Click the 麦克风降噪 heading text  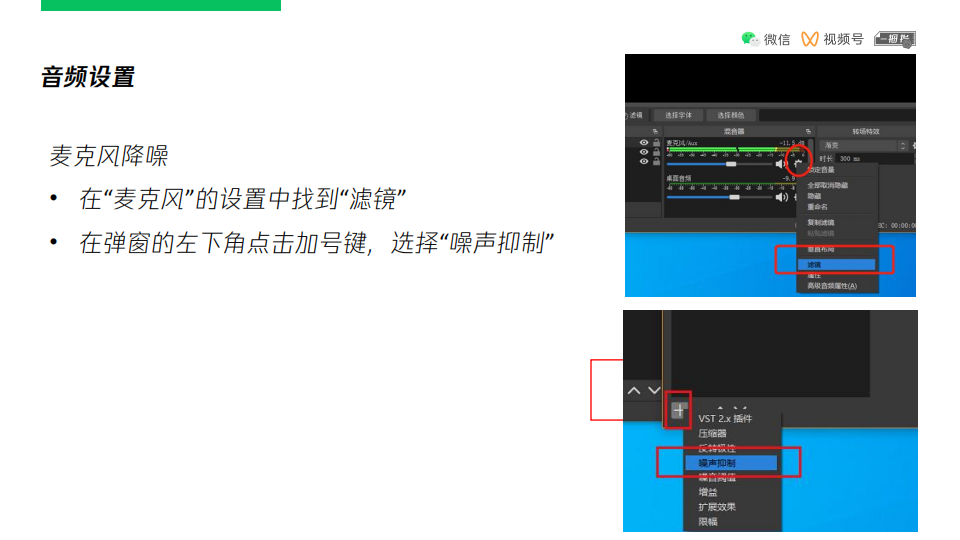click(x=108, y=156)
